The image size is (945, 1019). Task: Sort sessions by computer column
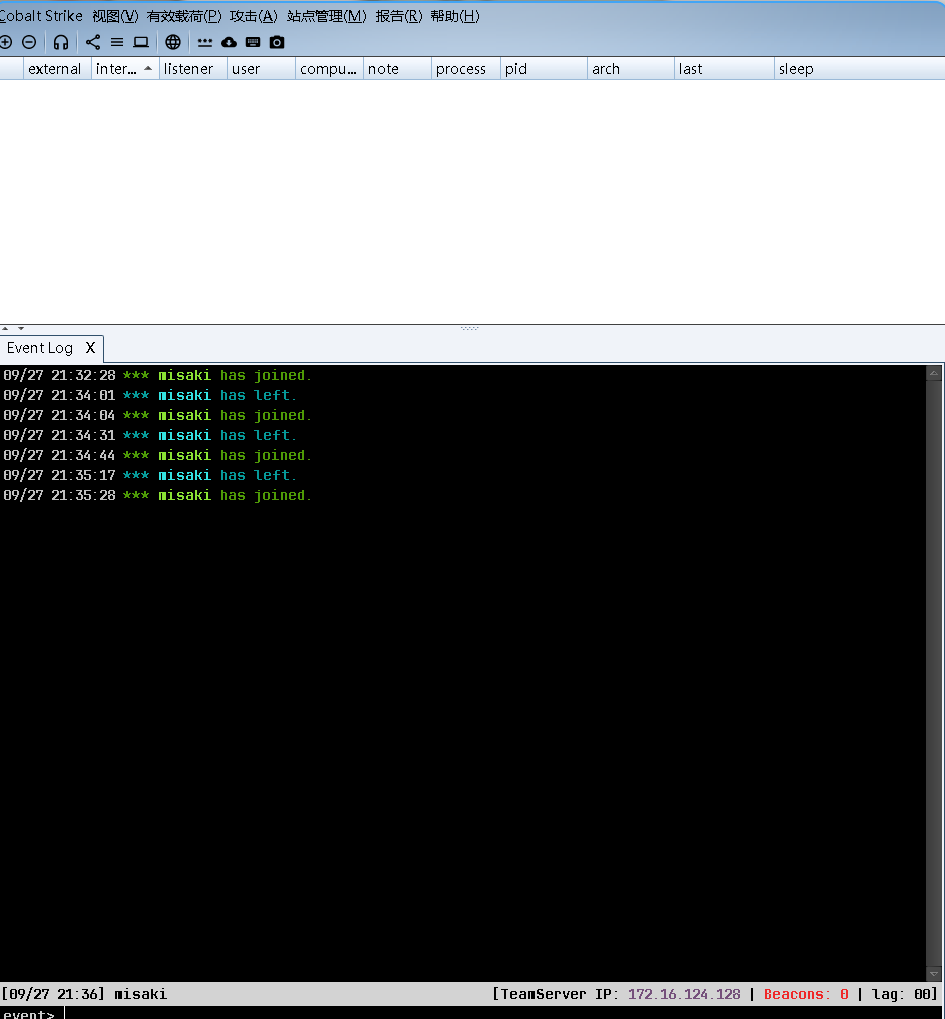[330, 68]
